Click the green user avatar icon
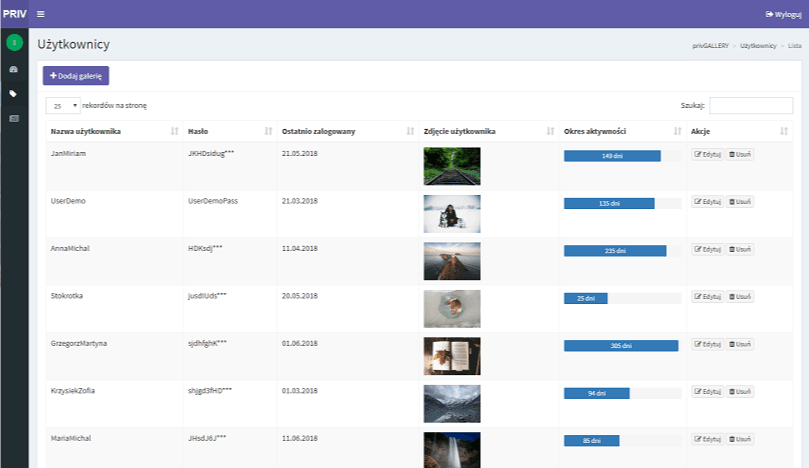 click(14, 42)
